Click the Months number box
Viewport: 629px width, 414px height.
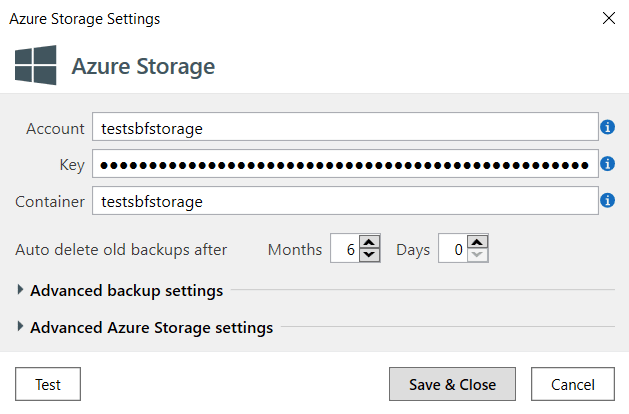pos(345,250)
